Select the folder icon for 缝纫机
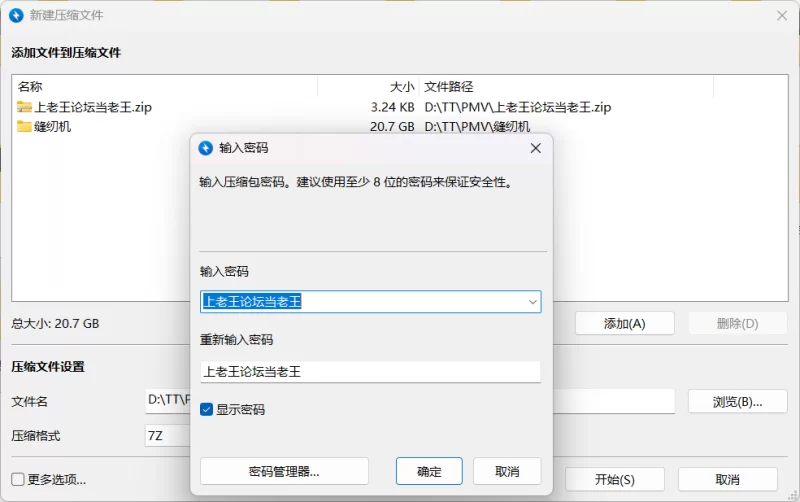This screenshot has width=800, height=502. (x=24, y=126)
